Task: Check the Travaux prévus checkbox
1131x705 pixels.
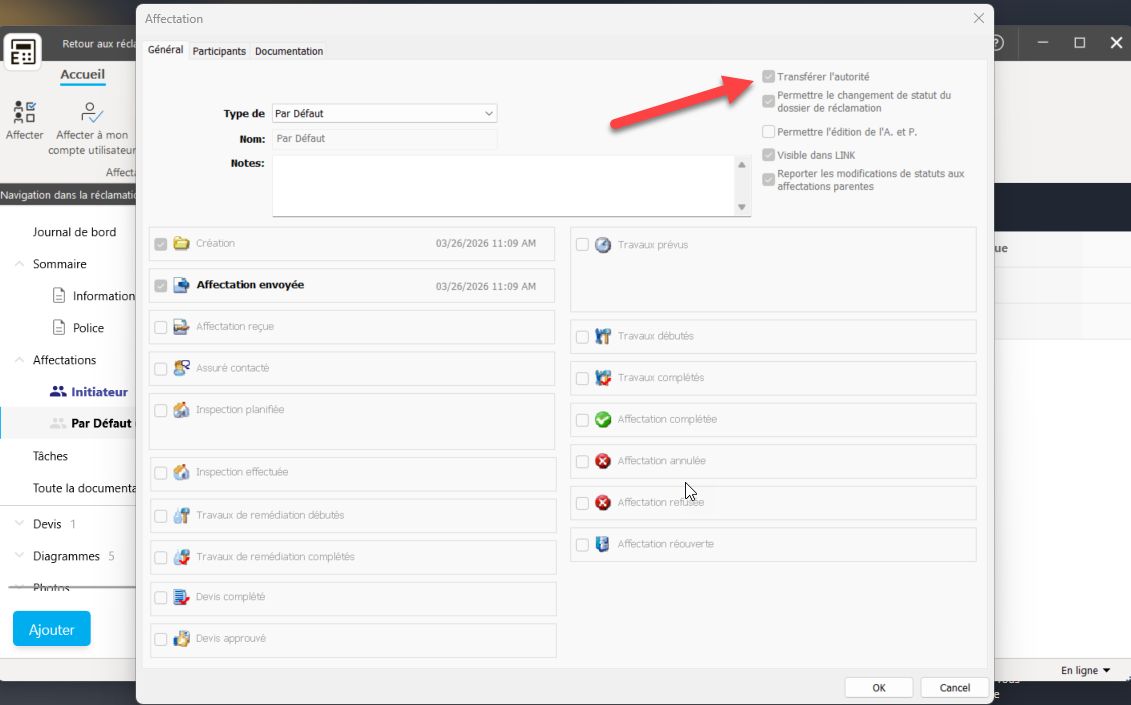Action: coord(582,245)
